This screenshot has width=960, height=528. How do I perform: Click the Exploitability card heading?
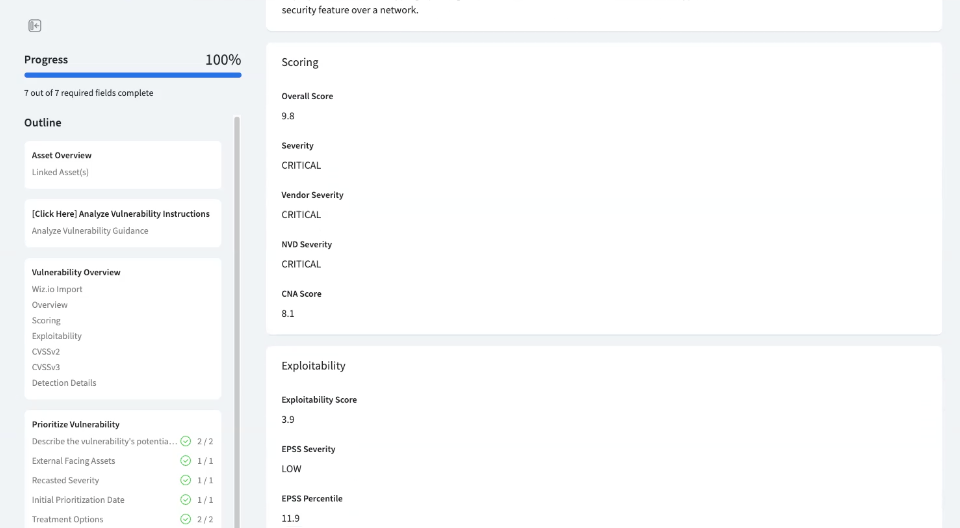[x=313, y=366]
